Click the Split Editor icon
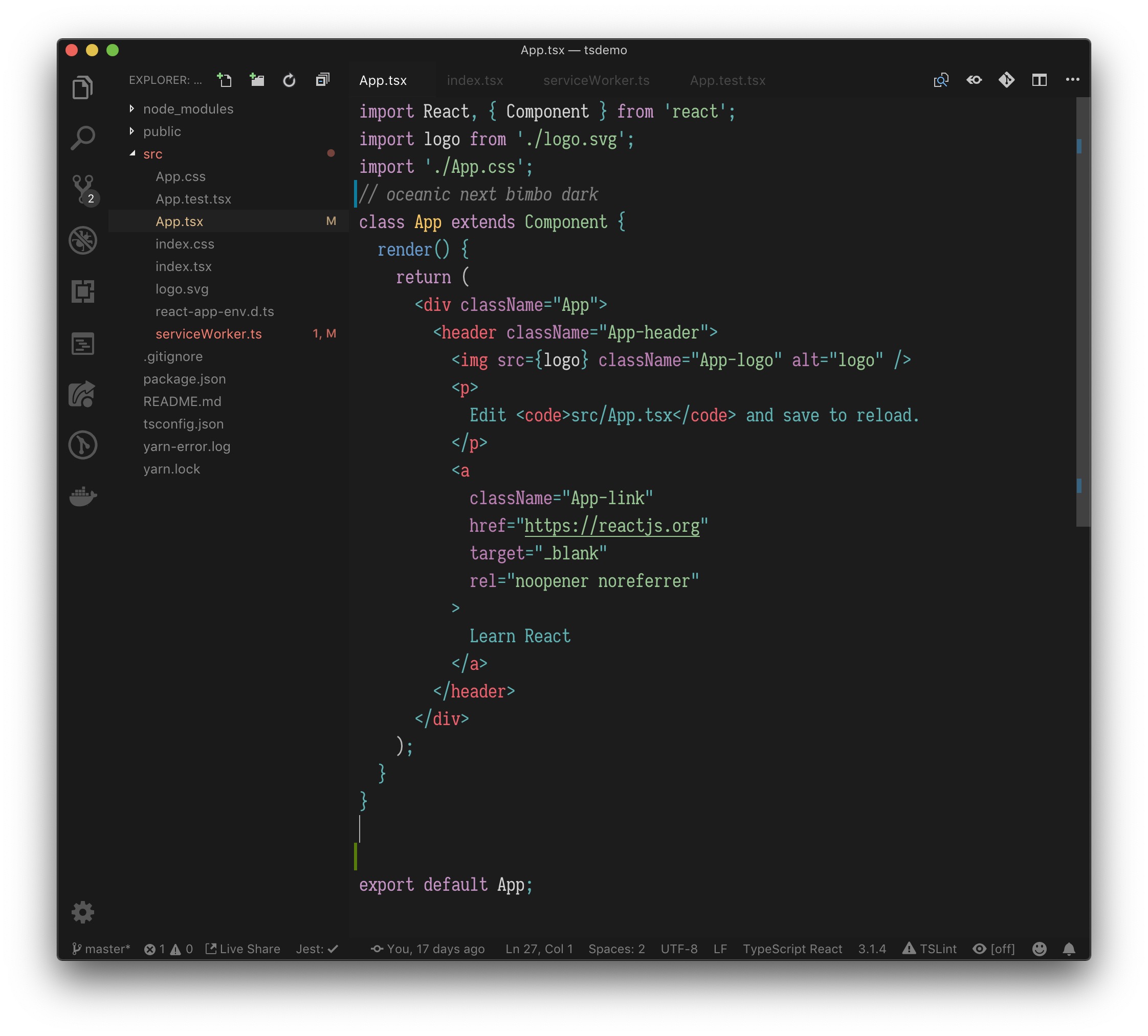The height and width of the screenshot is (1036, 1148). (1039, 80)
